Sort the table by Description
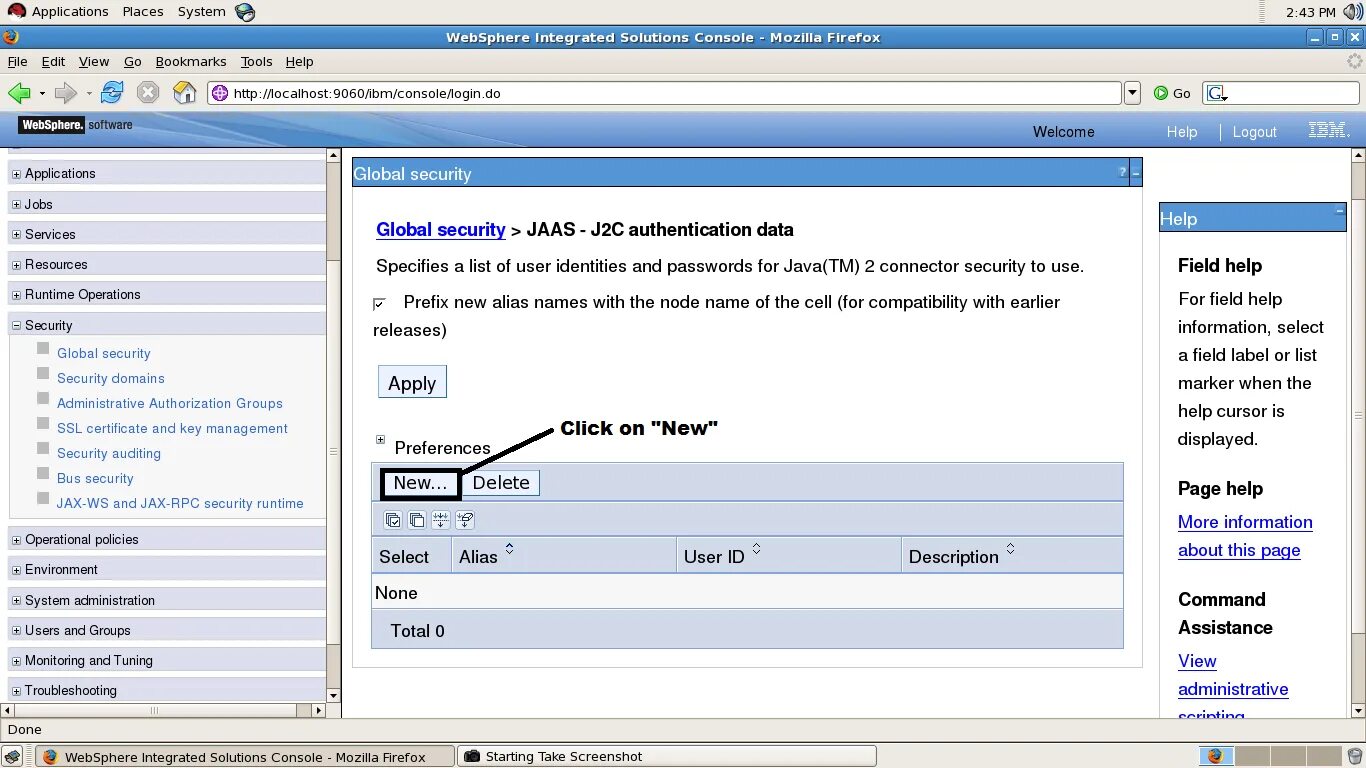Viewport: 1366px width, 768px height. coord(1010,549)
